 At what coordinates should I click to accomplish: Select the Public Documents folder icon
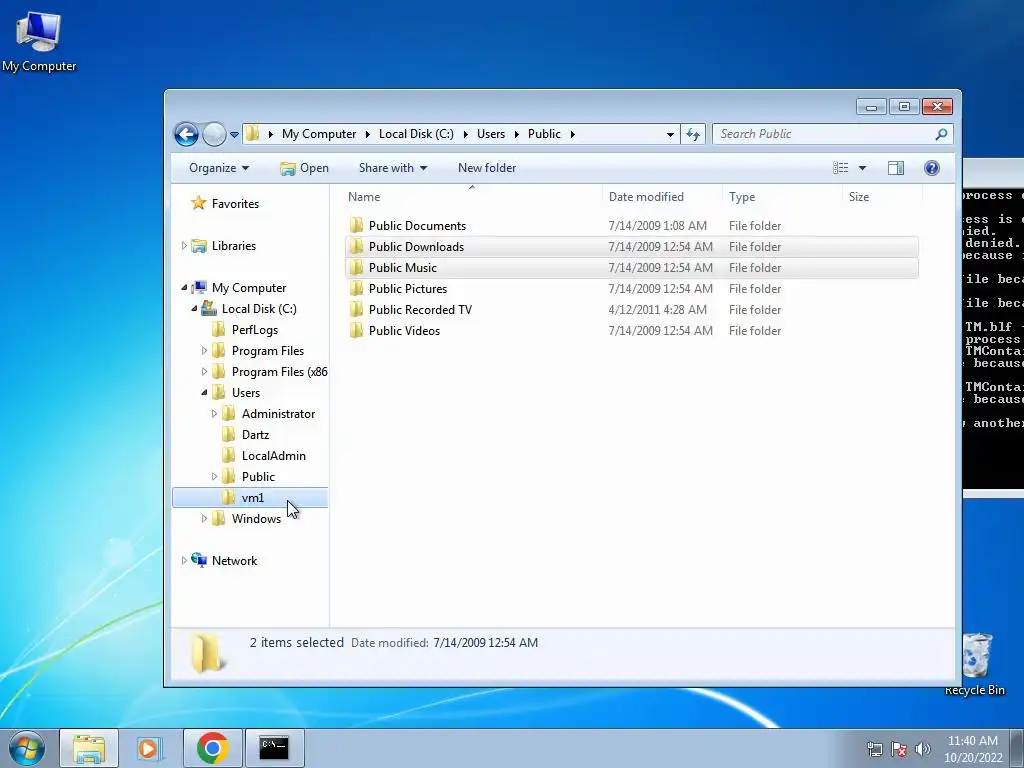coord(357,225)
